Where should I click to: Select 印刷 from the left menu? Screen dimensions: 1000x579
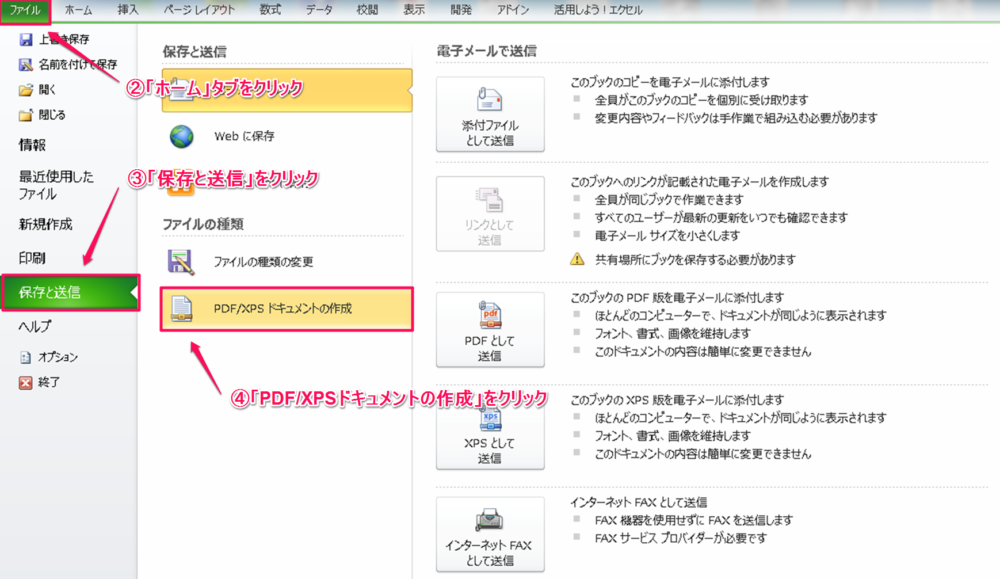32,258
